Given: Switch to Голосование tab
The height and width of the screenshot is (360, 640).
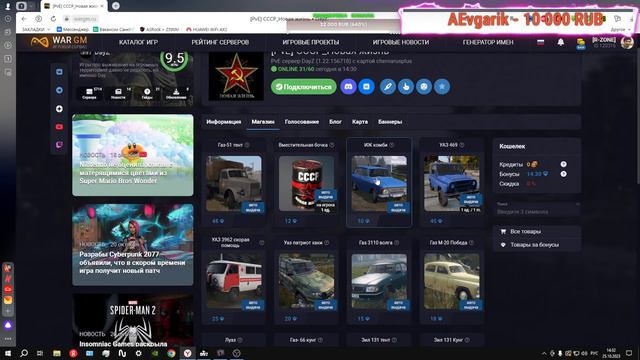Looking at the screenshot, I should pyautogui.click(x=302, y=122).
